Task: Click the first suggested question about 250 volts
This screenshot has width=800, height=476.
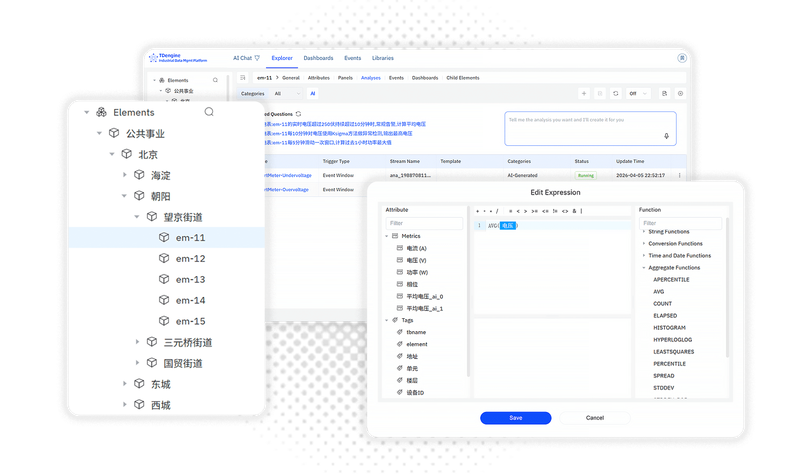Action: click(345, 124)
